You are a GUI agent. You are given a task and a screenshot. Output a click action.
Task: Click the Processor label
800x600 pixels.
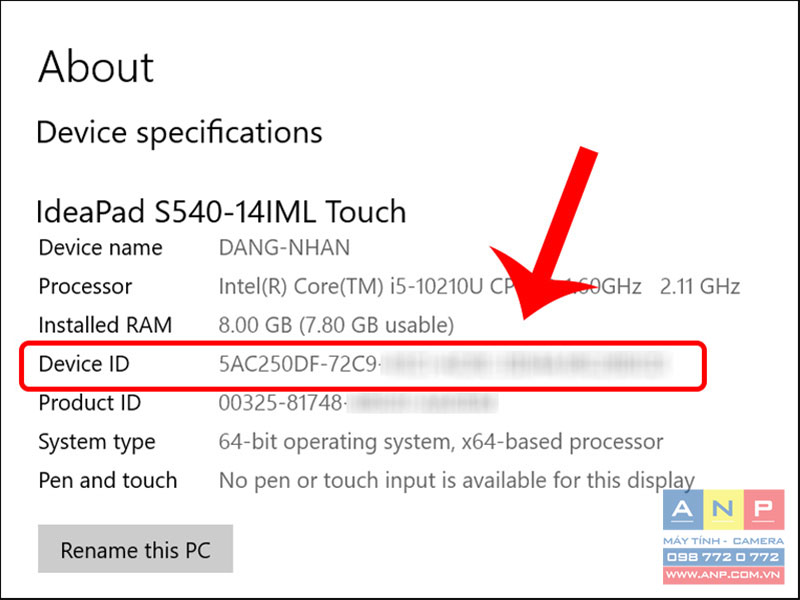(x=85, y=286)
